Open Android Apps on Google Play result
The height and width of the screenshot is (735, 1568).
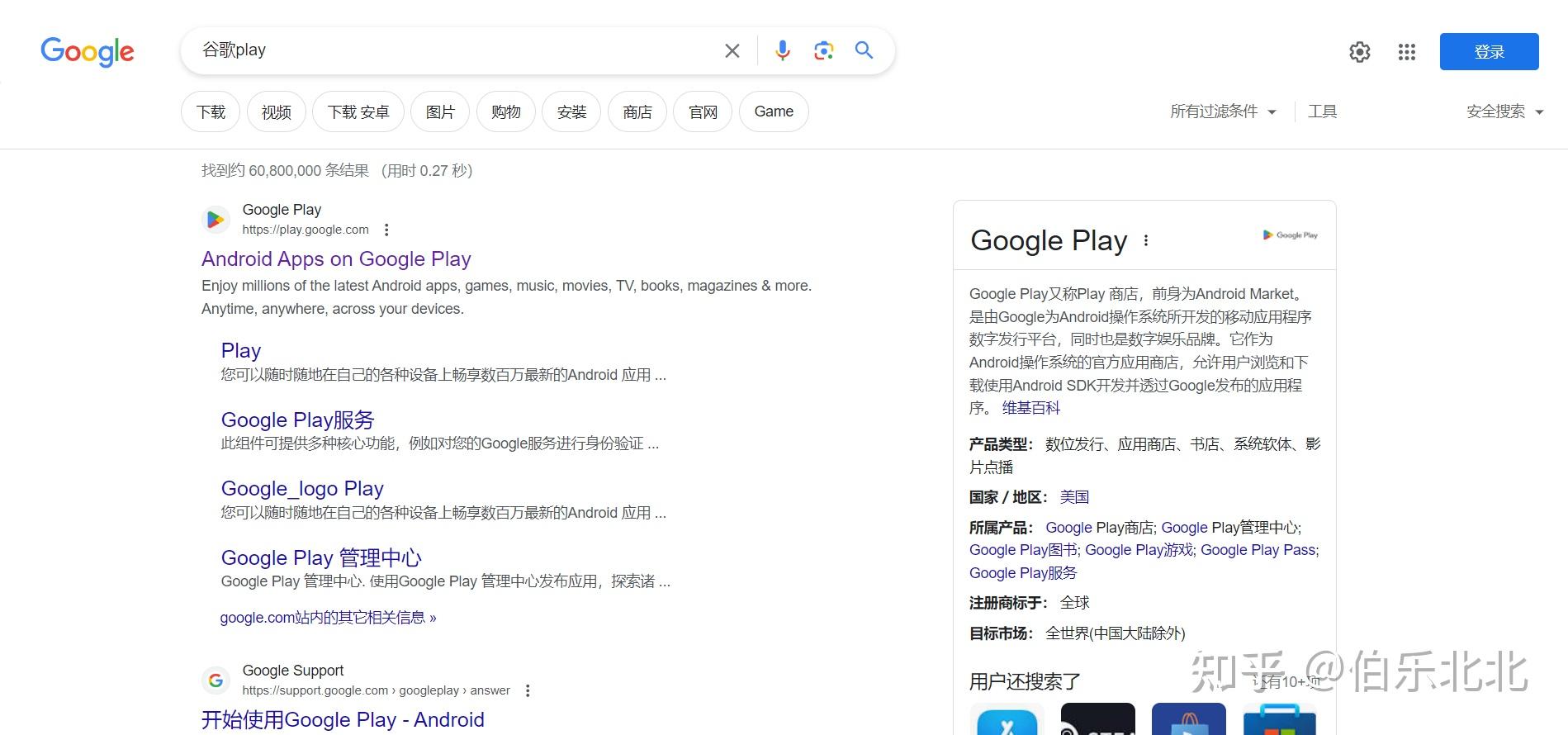[x=336, y=259]
